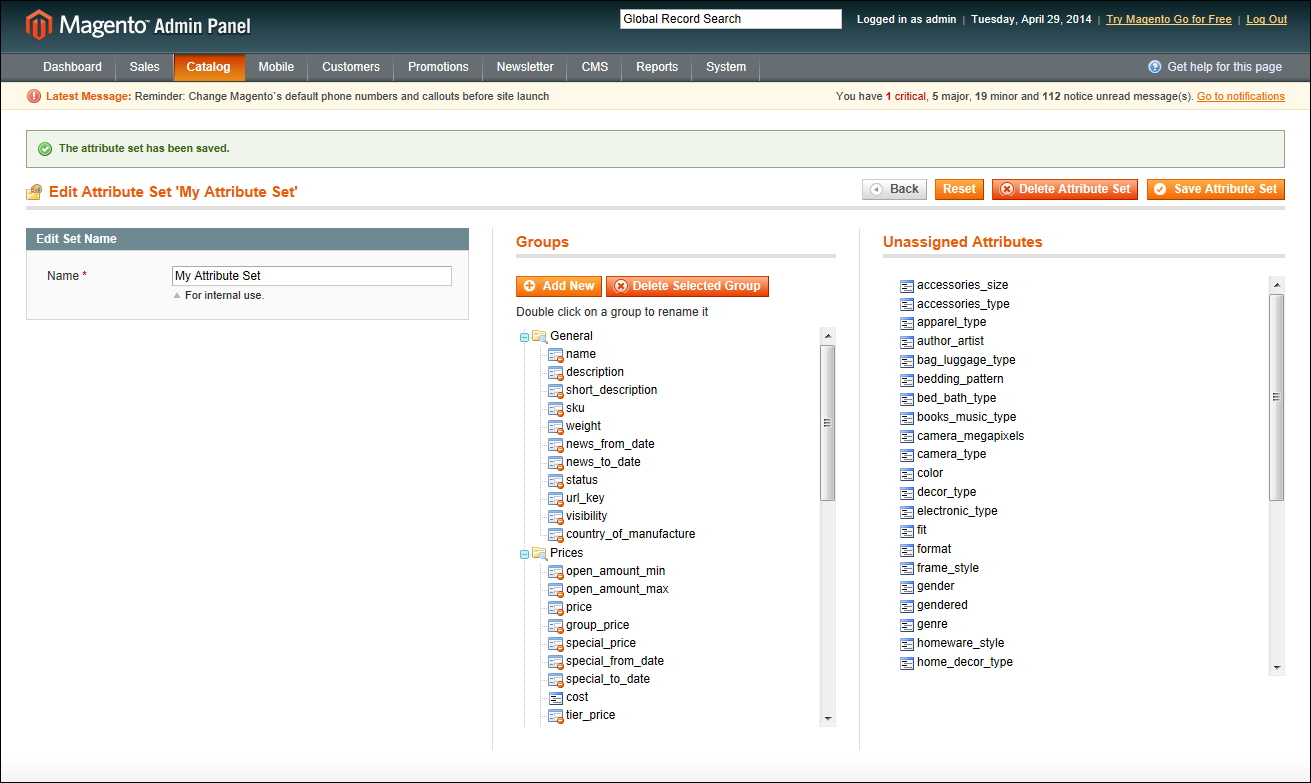Viewport: 1311px width, 783px height.
Task: Click Save Attribute Set button
Action: 1216,189
